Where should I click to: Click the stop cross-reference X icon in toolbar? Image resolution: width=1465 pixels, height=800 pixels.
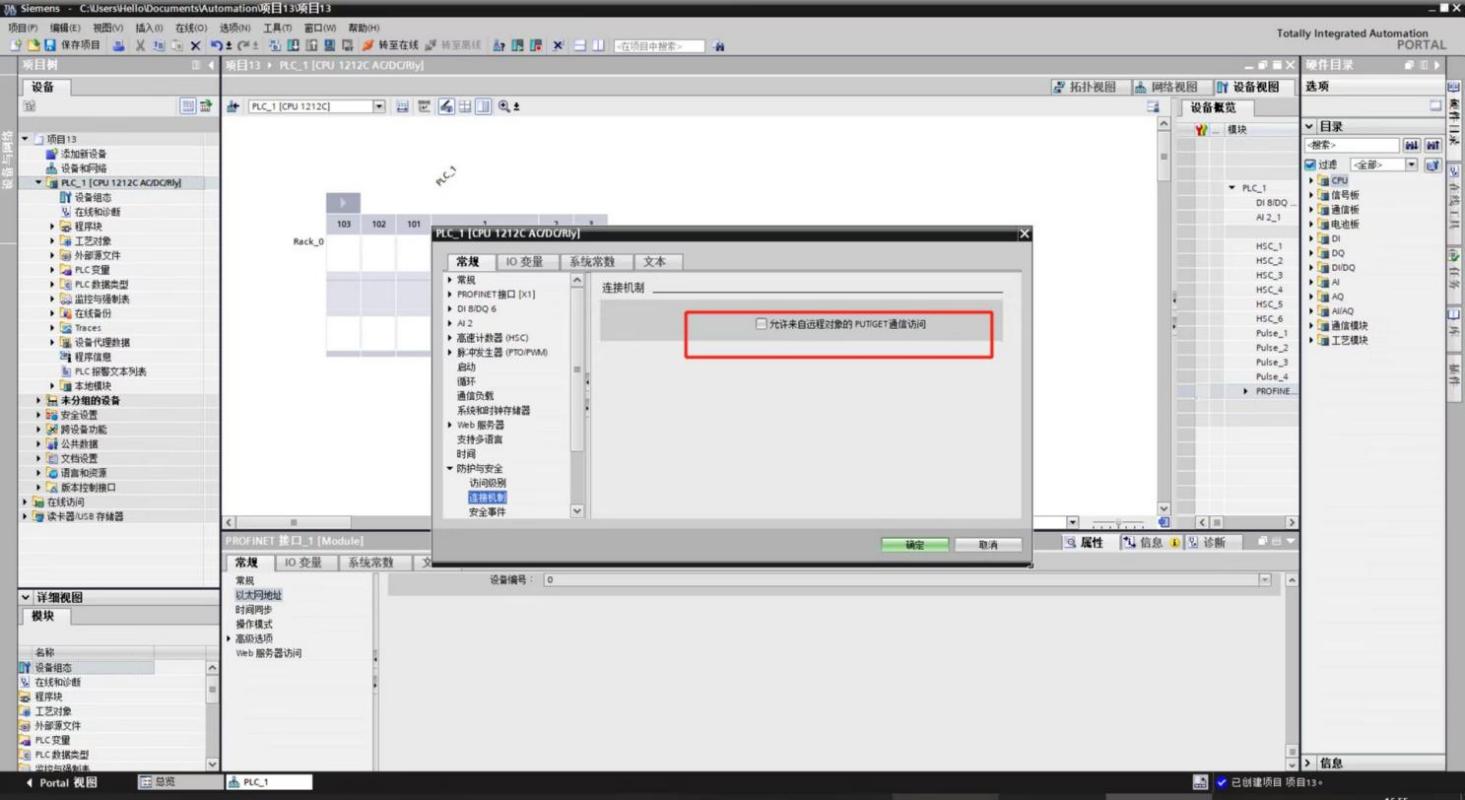[557, 45]
